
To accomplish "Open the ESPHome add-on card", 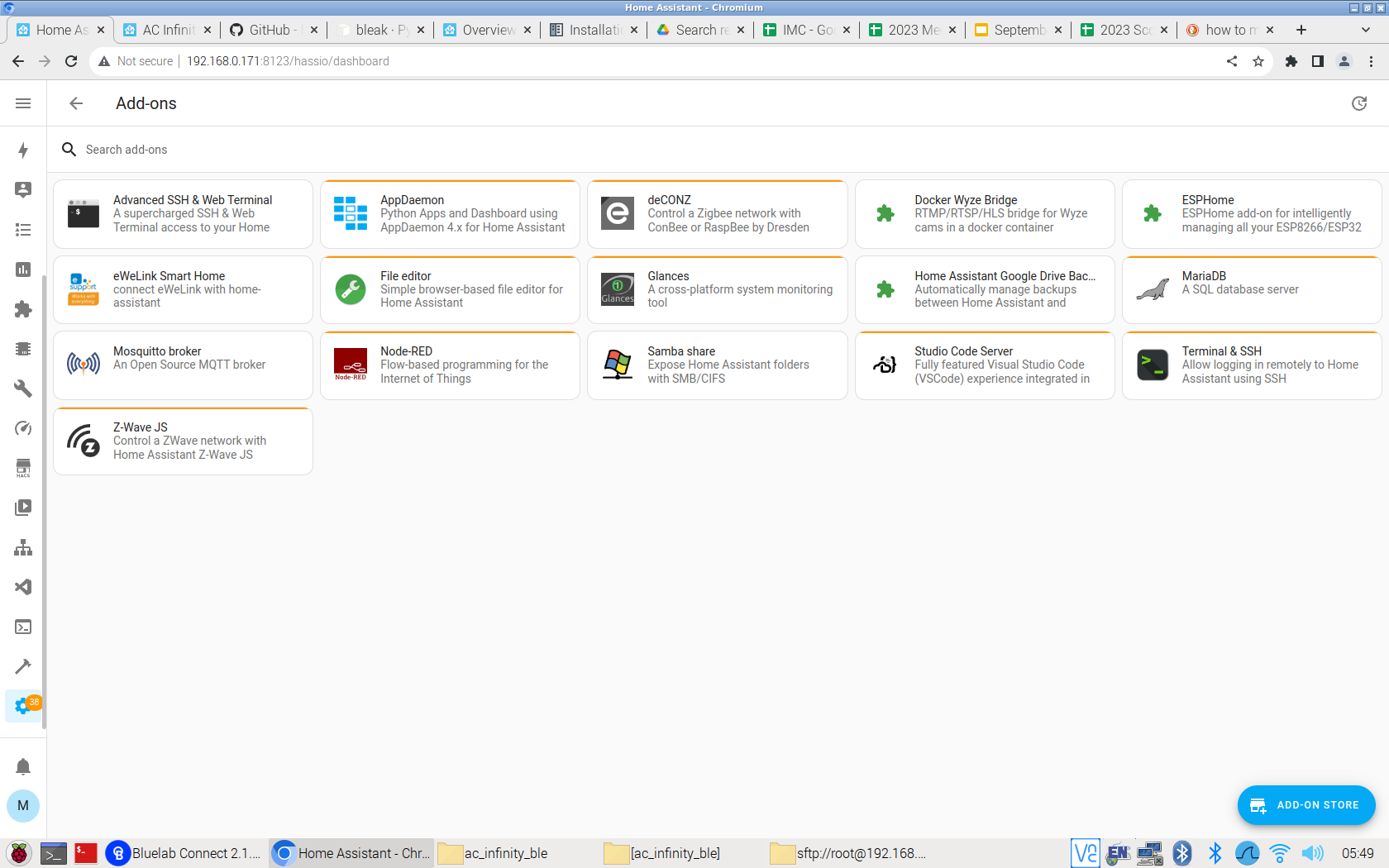I will pos(1252,214).
